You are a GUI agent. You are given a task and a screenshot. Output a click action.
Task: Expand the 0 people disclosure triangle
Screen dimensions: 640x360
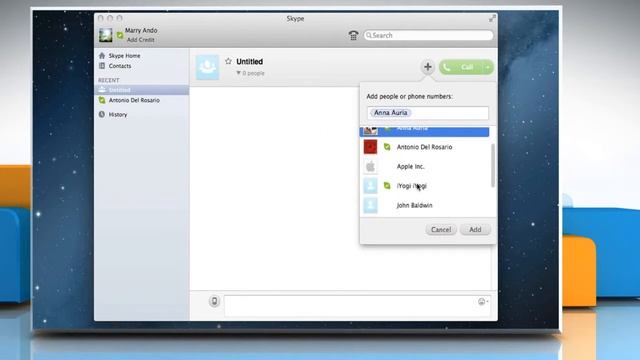click(x=239, y=73)
